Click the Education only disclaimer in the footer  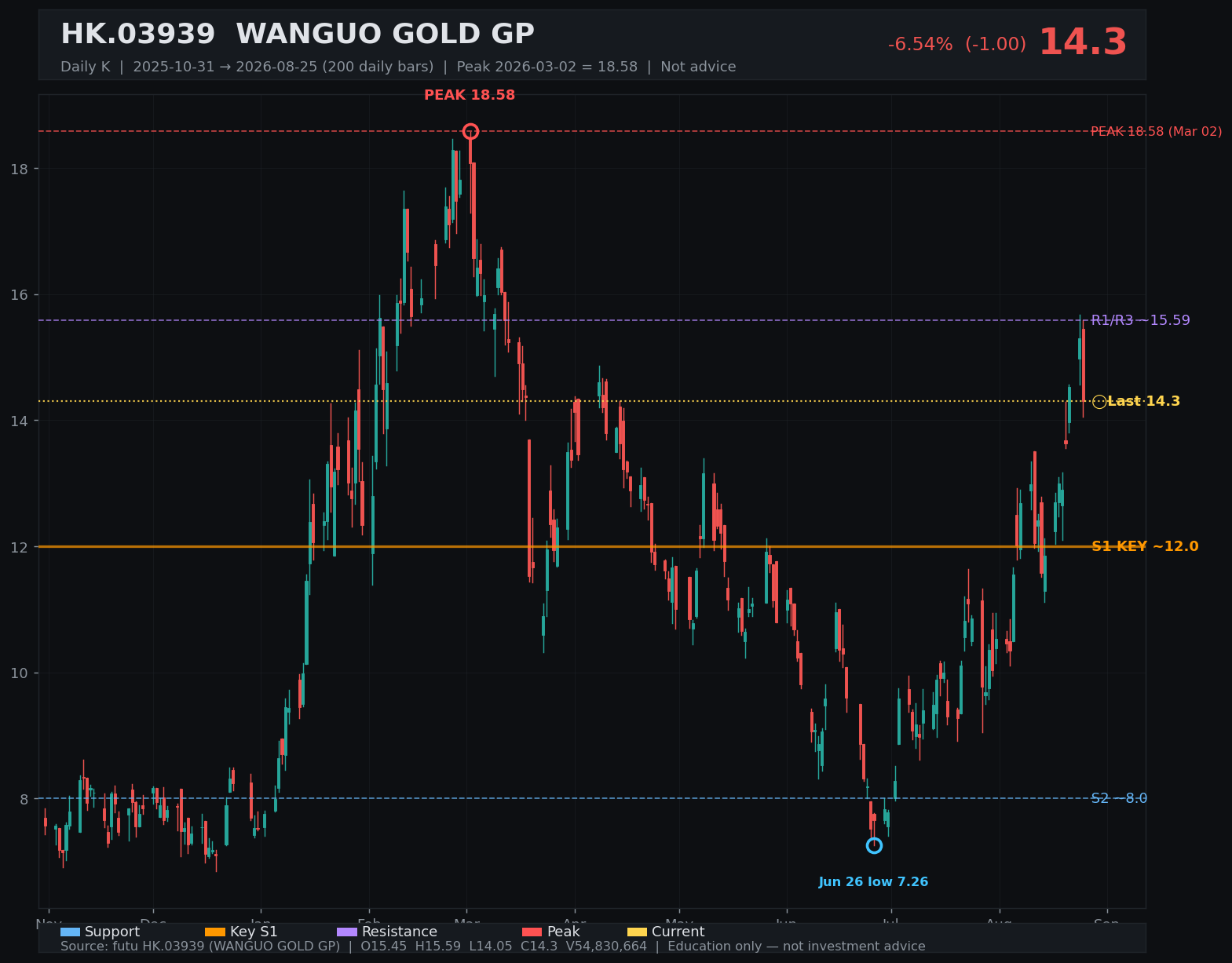pos(797,947)
